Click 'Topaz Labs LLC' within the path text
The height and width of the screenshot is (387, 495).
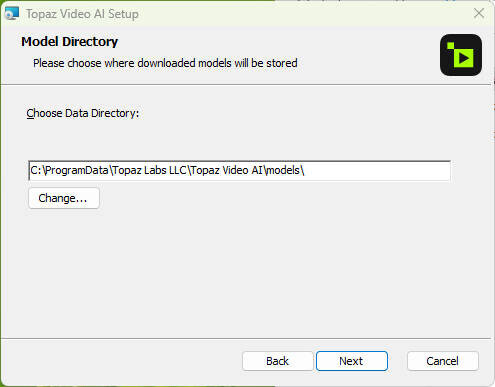(x=150, y=170)
